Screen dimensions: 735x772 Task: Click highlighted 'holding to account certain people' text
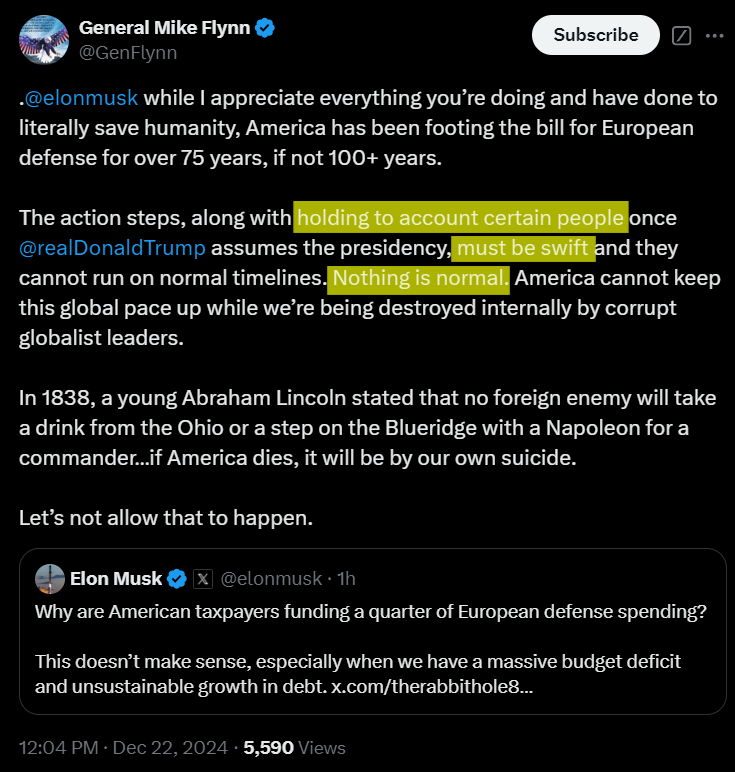[x=461, y=217]
